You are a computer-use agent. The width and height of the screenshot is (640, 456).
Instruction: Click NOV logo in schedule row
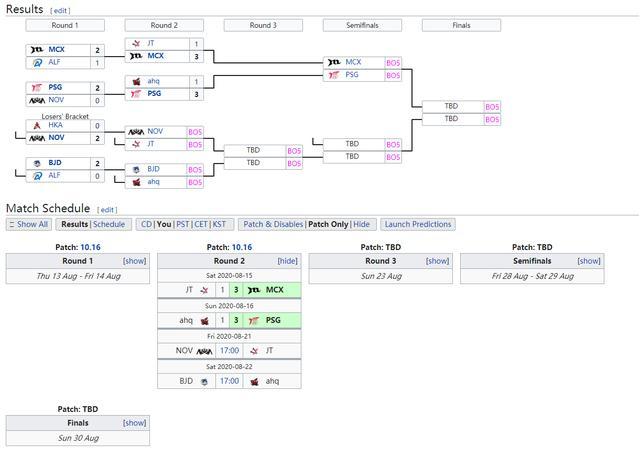tap(204, 351)
